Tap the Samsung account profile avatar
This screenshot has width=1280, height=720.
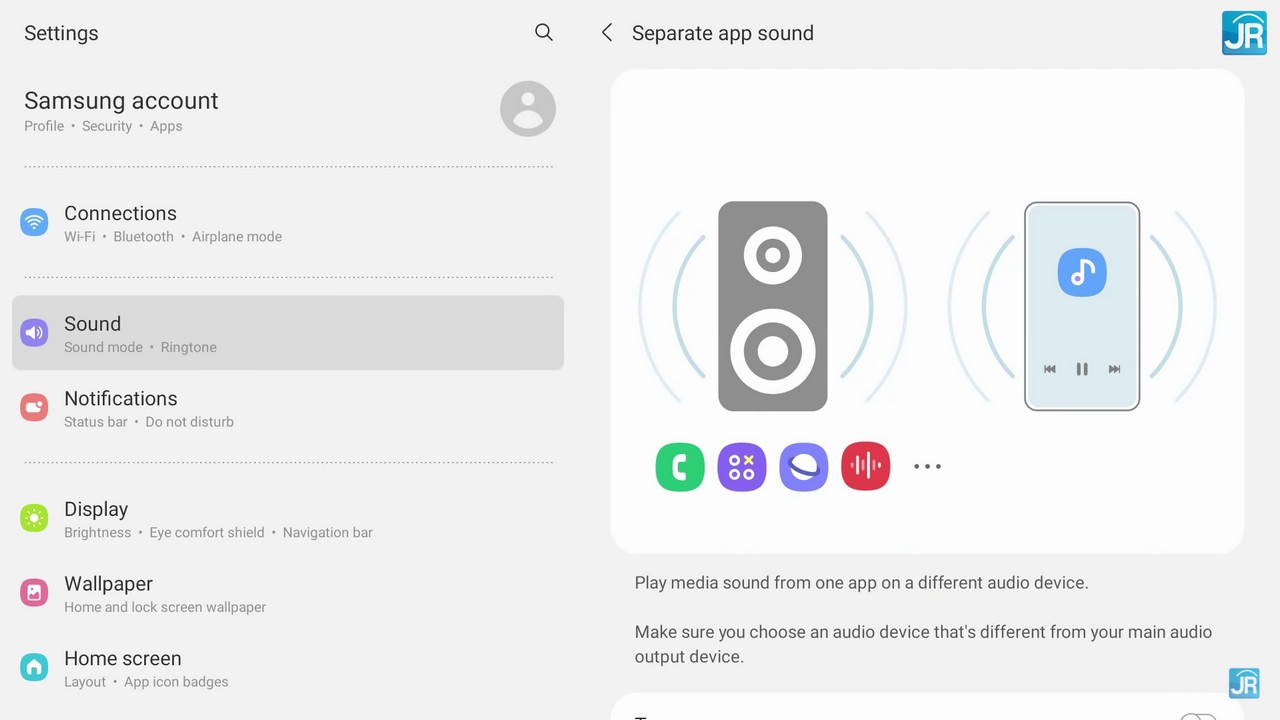[x=527, y=109]
